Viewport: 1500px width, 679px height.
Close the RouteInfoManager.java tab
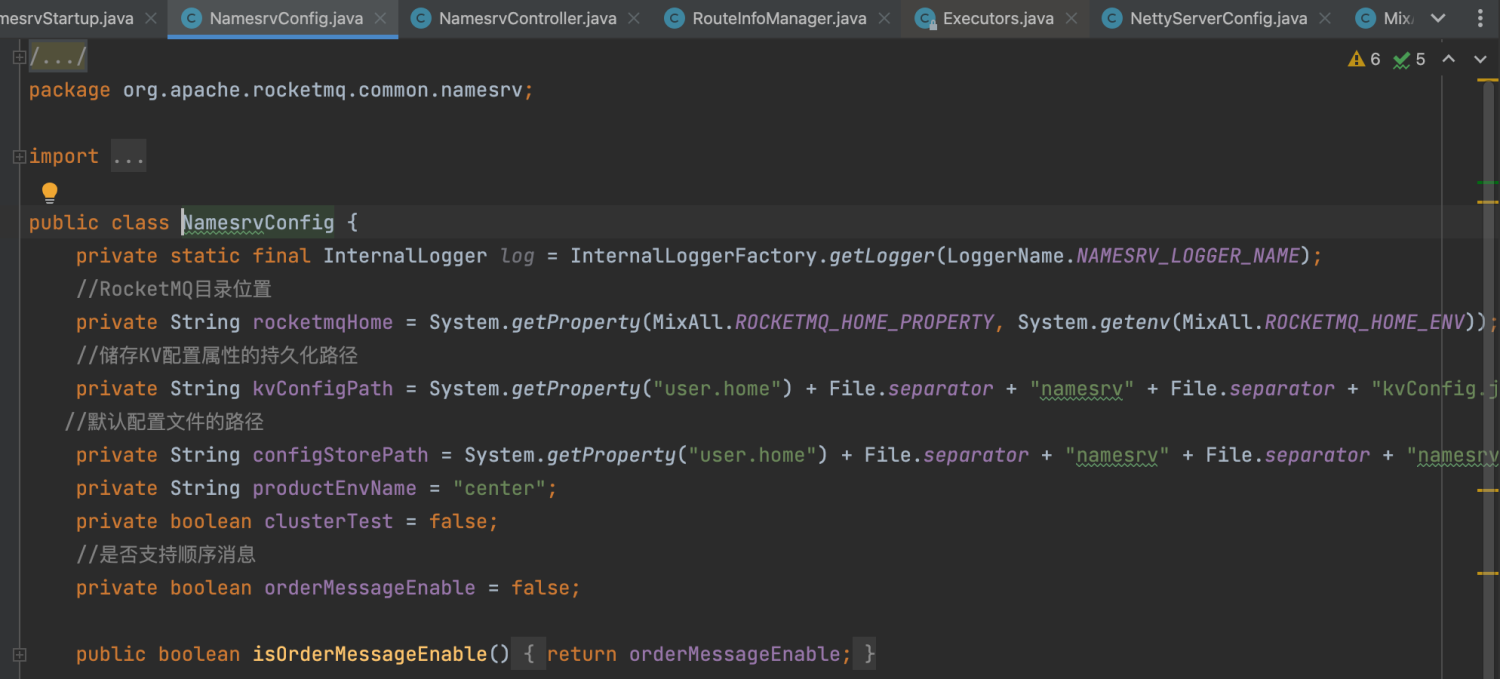[x=884, y=18]
